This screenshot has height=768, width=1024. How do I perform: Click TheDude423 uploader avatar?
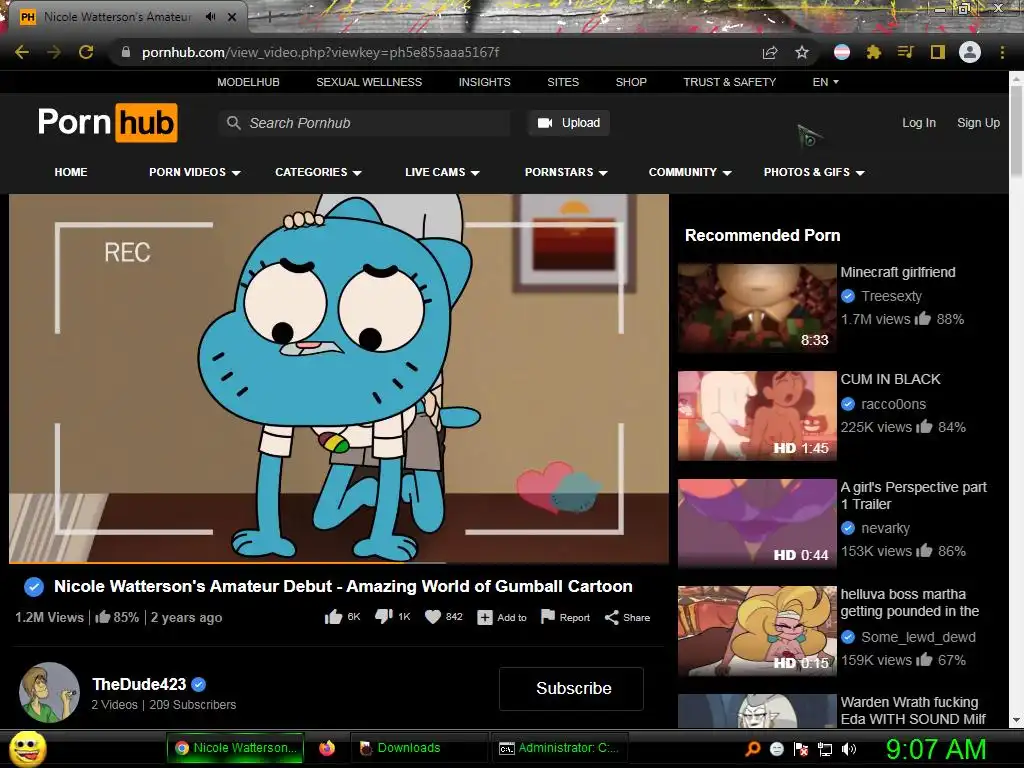(49, 693)
